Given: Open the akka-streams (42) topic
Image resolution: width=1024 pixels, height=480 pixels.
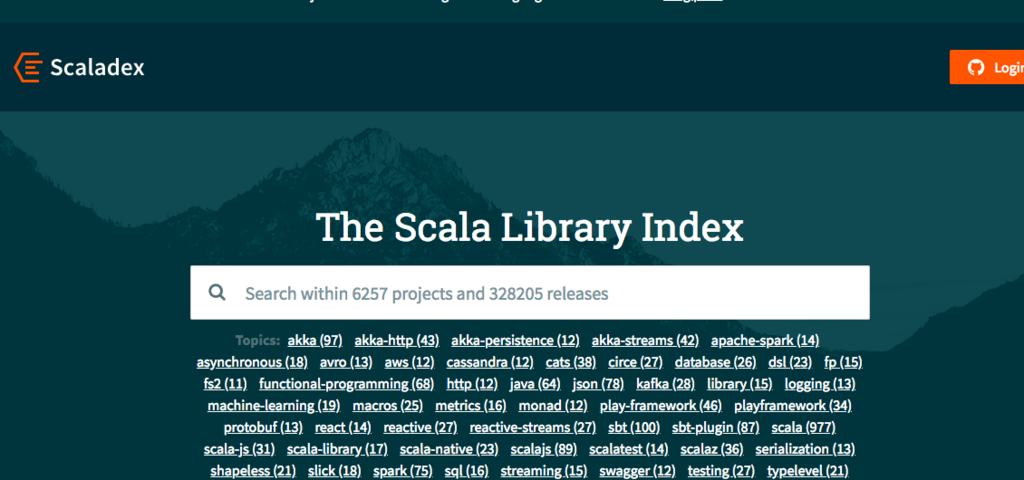Looking at the screenshot, I should (x=645, y=340).
